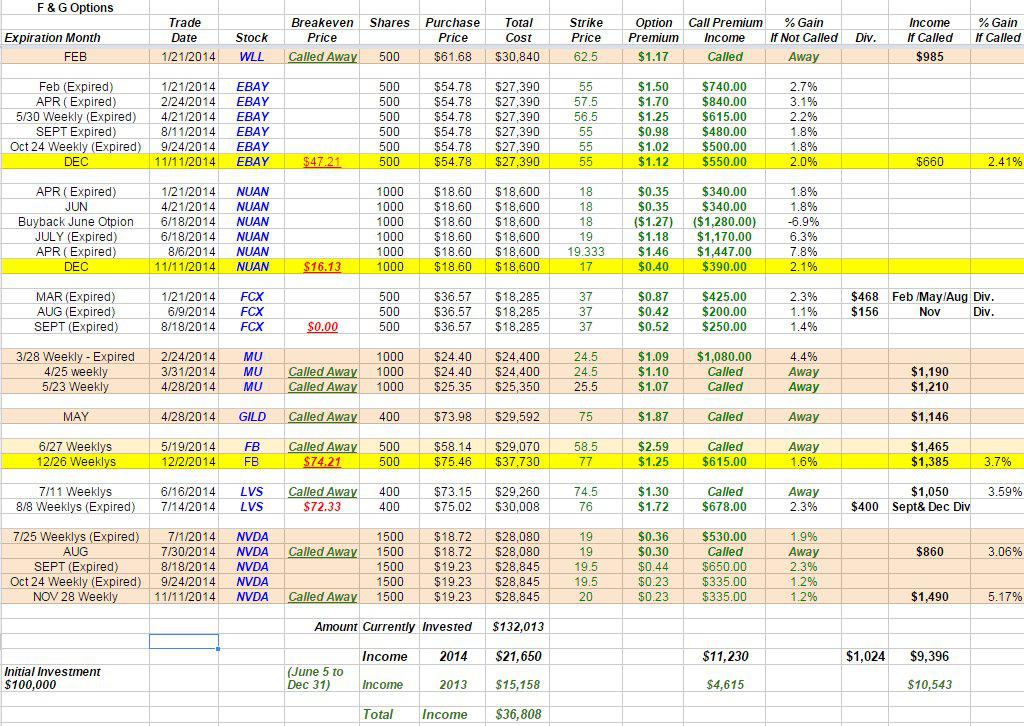The image size is (1024, 726).
Task: Click WLL 'Called Away' breakeven link
Action: pos(323,57)
